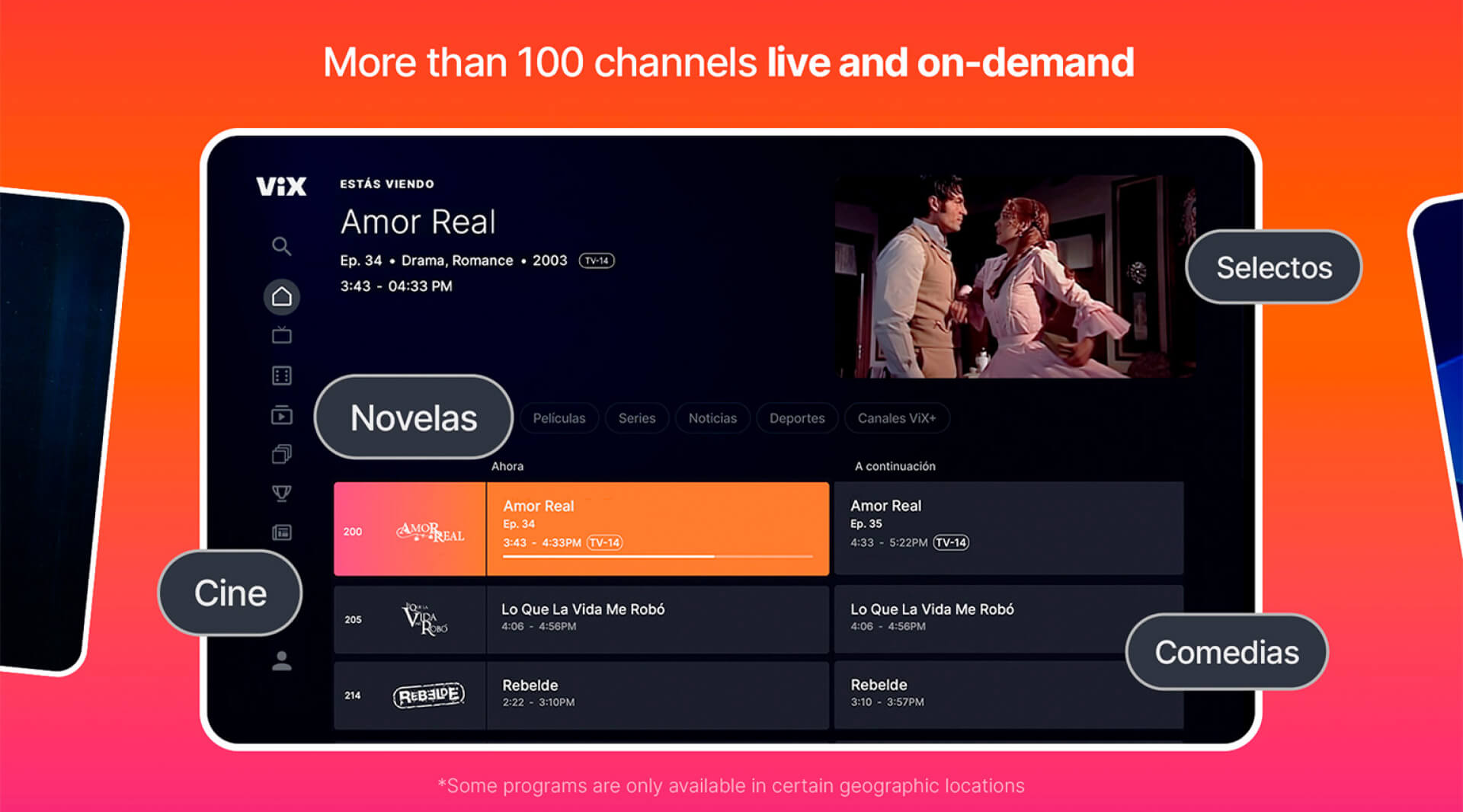Click the Comedias category bubble

tap(1226, 652)
